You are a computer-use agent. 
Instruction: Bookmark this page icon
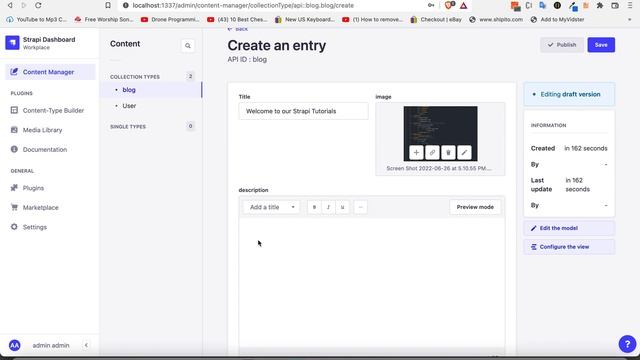[x=108, y=5]
